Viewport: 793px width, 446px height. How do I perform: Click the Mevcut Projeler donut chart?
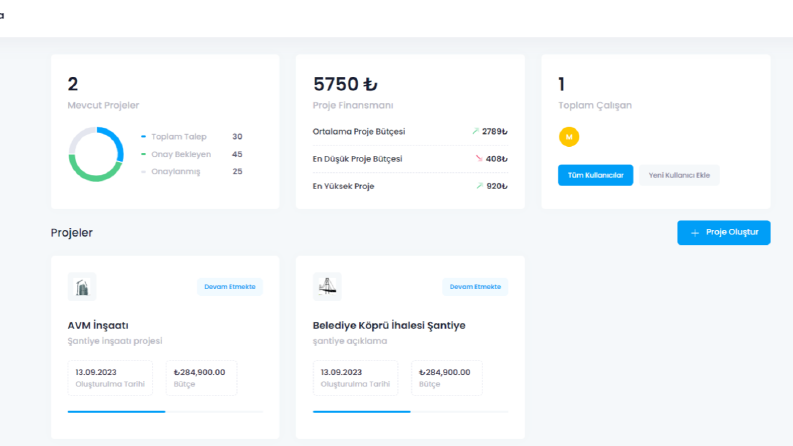pos(96,154)
